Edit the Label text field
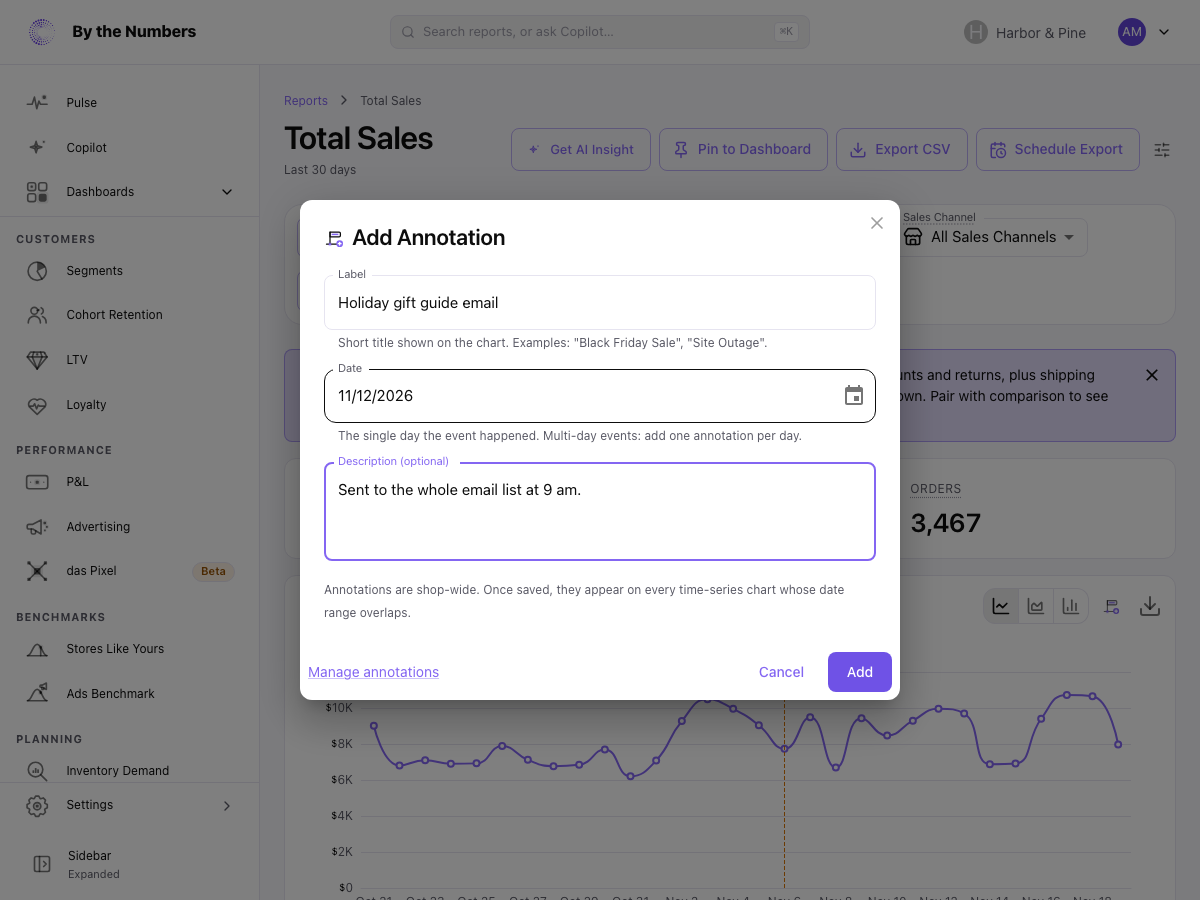1200x900 pixels. coord(600,302)
